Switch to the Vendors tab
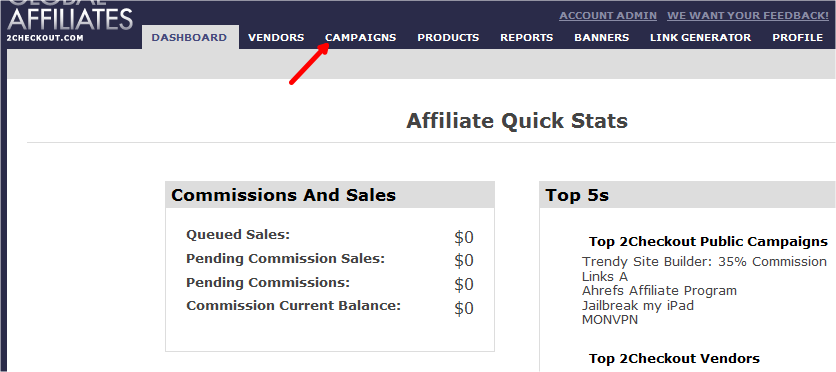This screenshot has height=372, width=836. click(276, 37)
